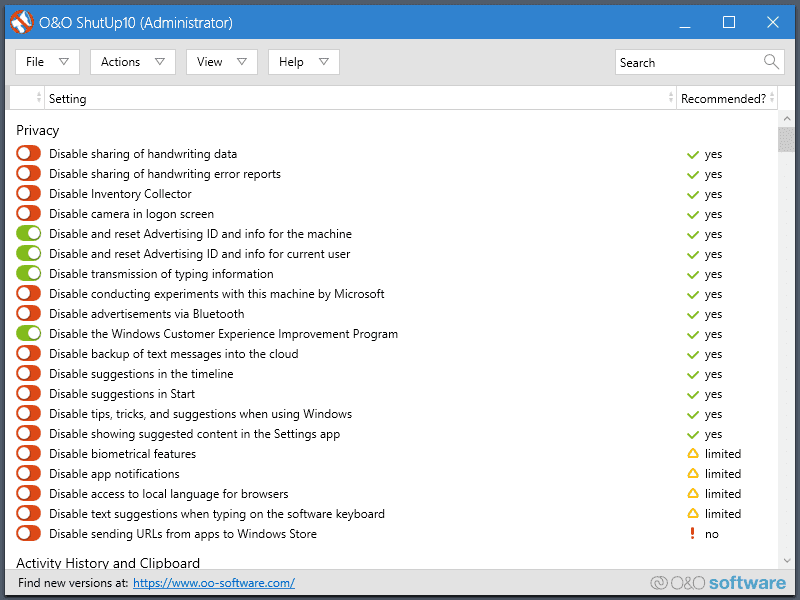Click green checkmark for camera in logon screen

coord(692,214)
